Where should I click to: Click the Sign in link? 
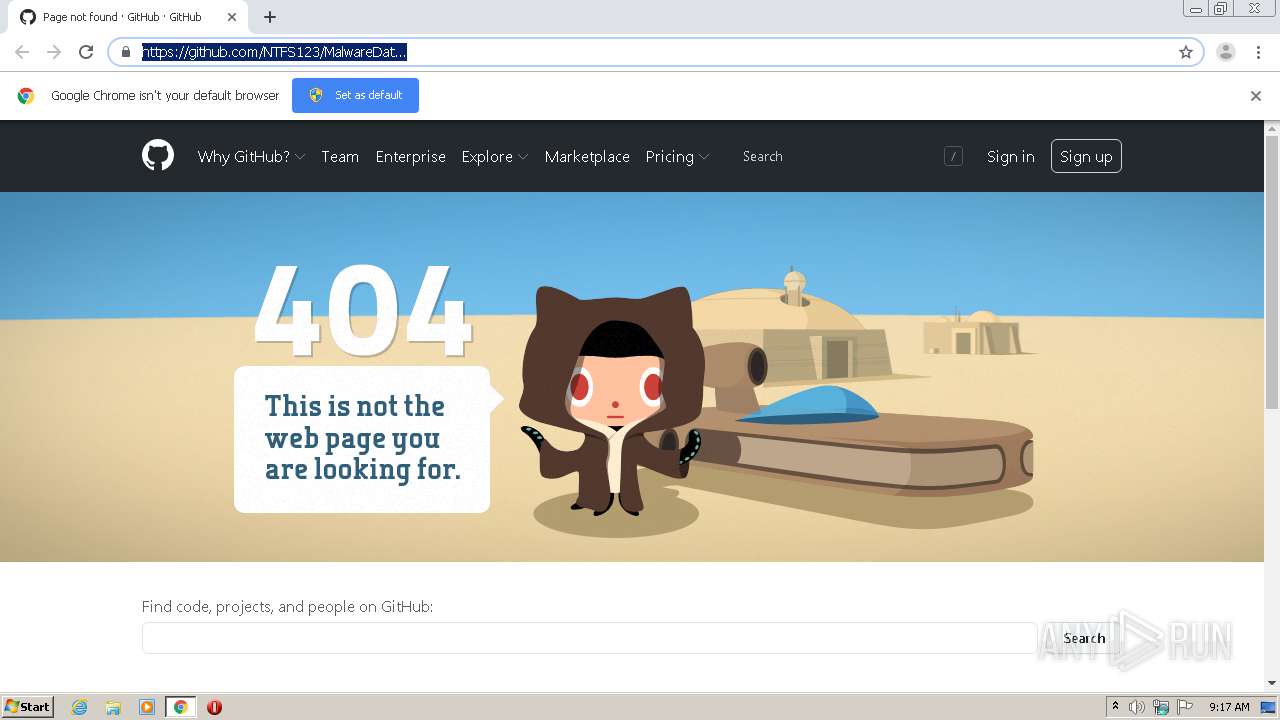coord(1010,156)
